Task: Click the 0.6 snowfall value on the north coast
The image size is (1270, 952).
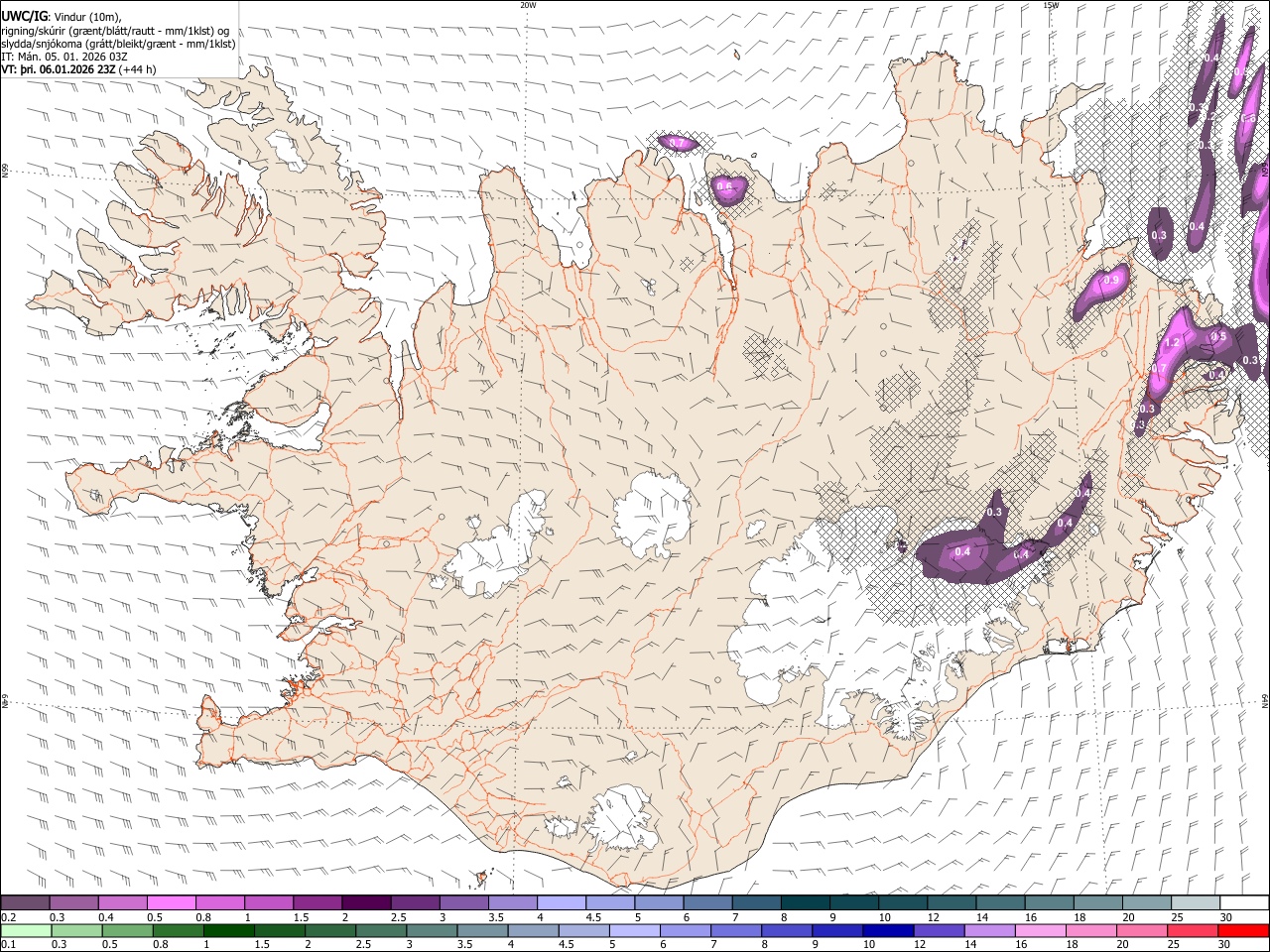Action: pyautogui.click(x=725, y=186)
